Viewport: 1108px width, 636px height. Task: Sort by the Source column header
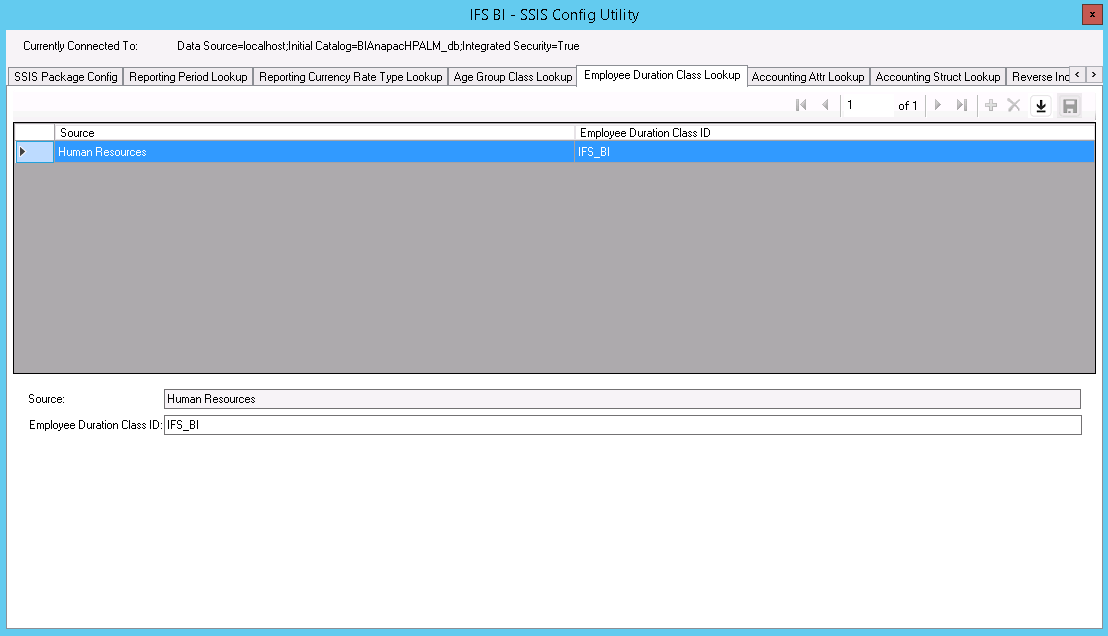click(314, 132)
